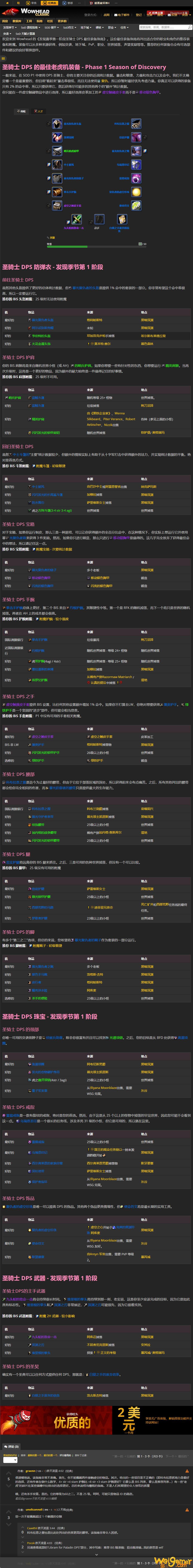Select the green sword main-hand weapon icon

pos(77,219)
